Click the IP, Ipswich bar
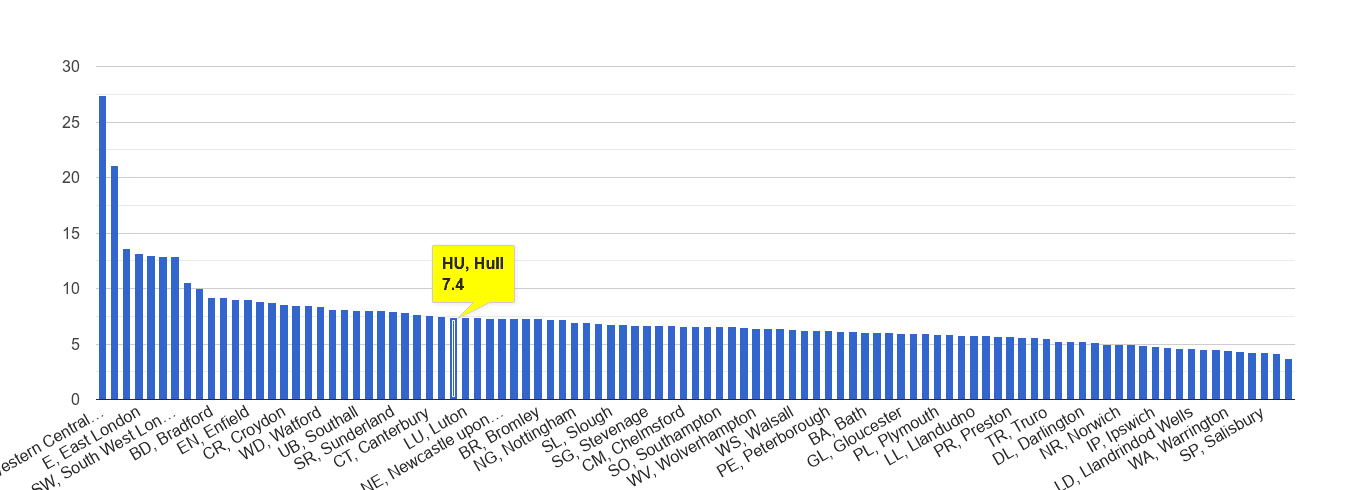The height and width of the screenshot is (490, 1350). click(x=1155, y=374)
